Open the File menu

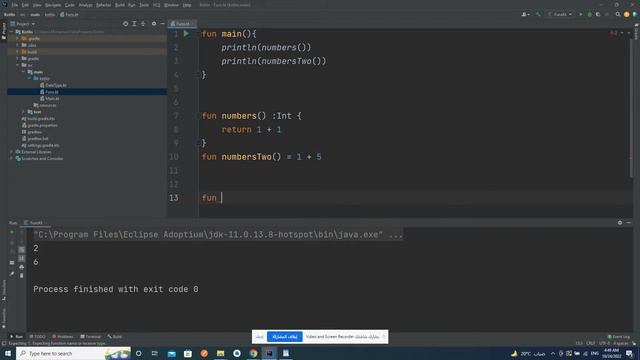15,5
